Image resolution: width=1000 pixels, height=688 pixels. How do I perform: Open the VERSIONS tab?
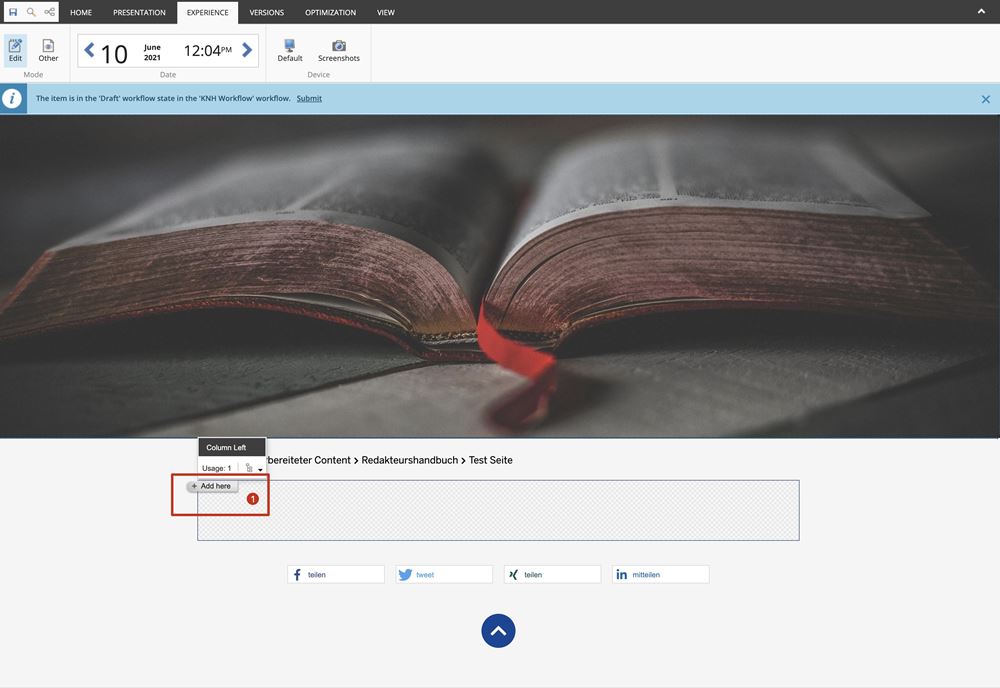[x=266, y=13]
